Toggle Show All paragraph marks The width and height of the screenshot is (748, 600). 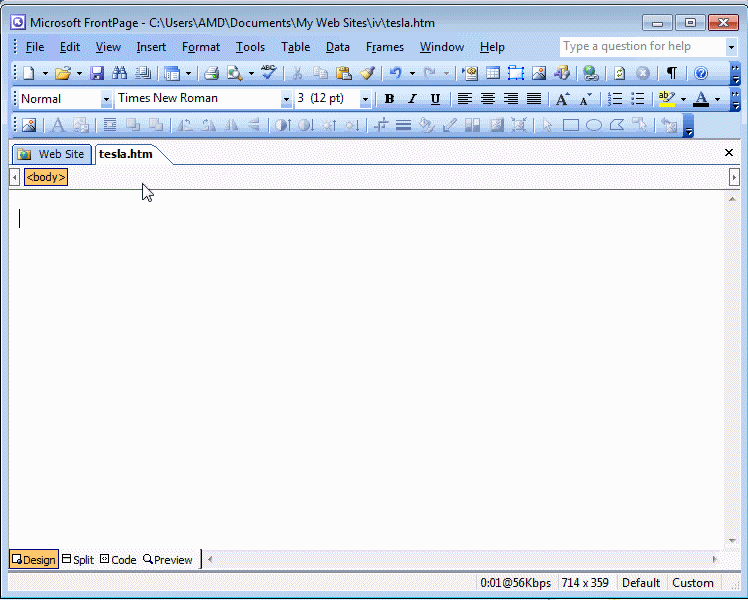point(672,73)
